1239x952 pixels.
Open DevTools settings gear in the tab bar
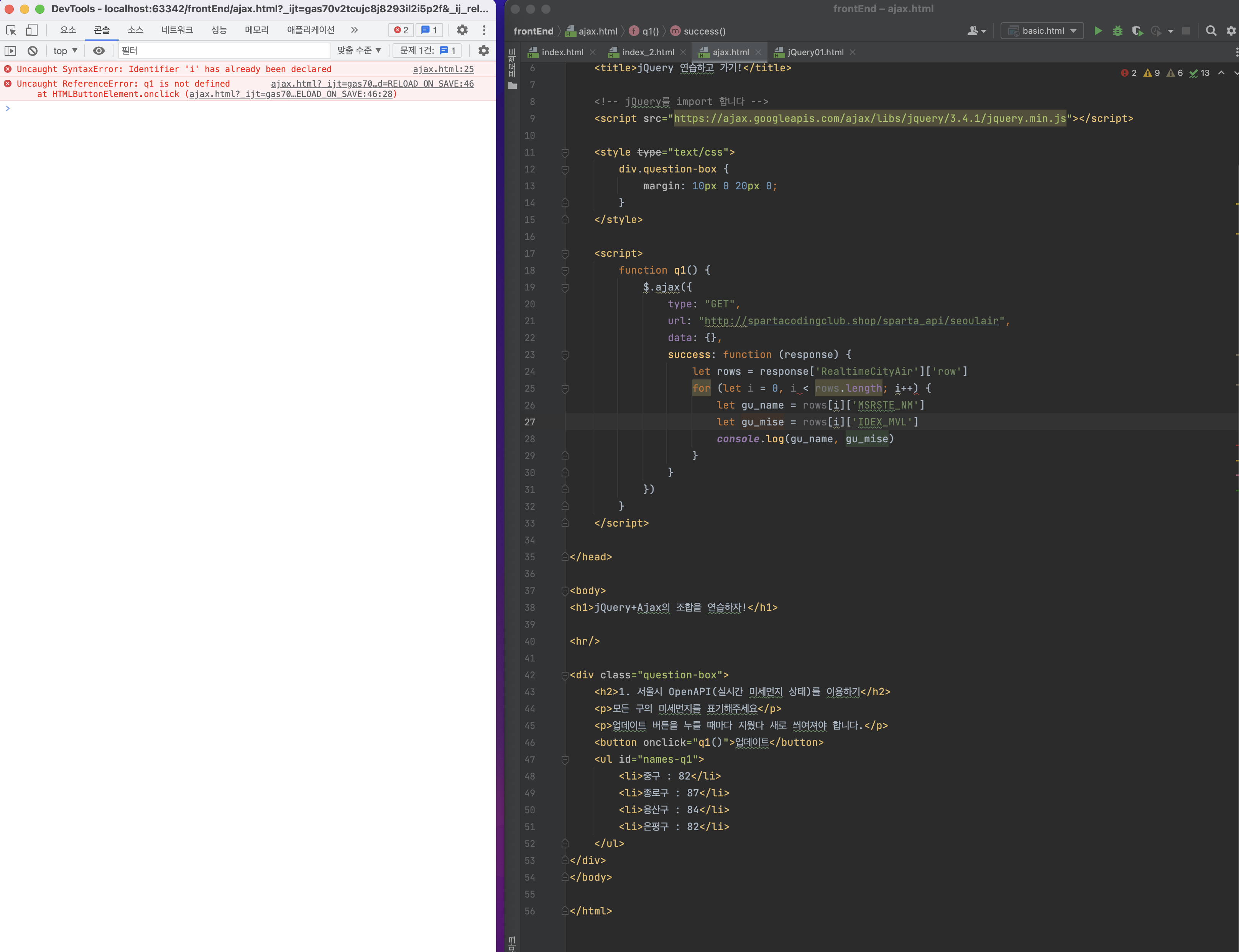point(462,30)
